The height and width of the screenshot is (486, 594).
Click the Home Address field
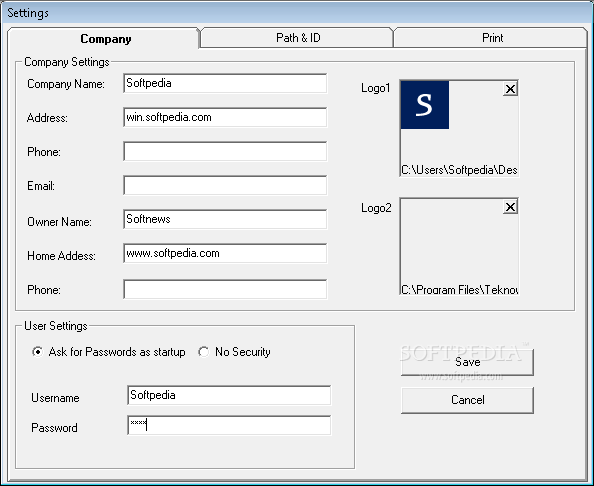pyautogui.click(x=225, y=253)
